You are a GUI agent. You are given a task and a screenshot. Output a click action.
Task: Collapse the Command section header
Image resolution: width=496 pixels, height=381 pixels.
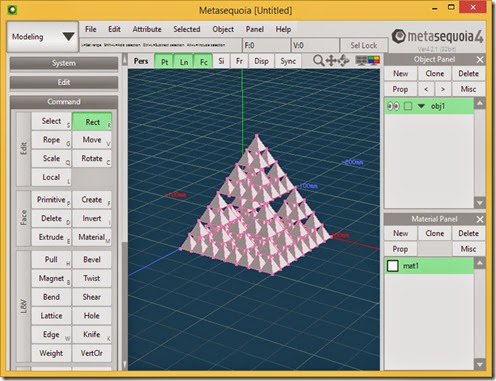point(64,102)
